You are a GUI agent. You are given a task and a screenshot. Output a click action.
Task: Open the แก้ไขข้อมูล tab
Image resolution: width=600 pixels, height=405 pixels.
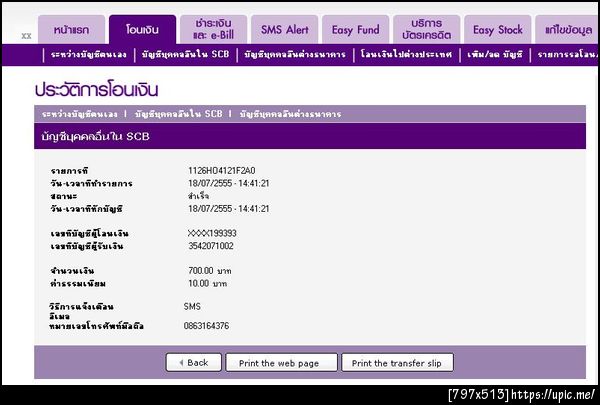(567, 29)
